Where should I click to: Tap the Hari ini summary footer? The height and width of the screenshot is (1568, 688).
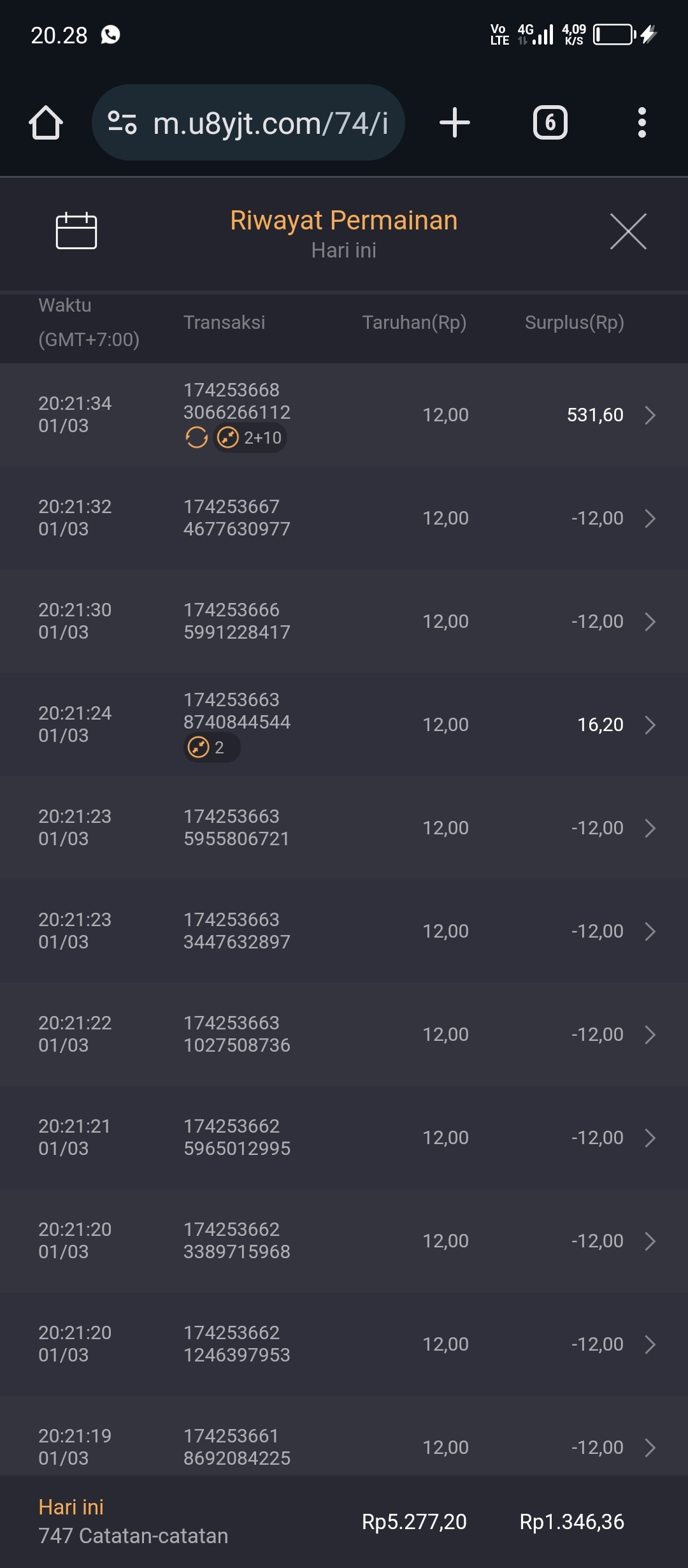click(133, 1521)
